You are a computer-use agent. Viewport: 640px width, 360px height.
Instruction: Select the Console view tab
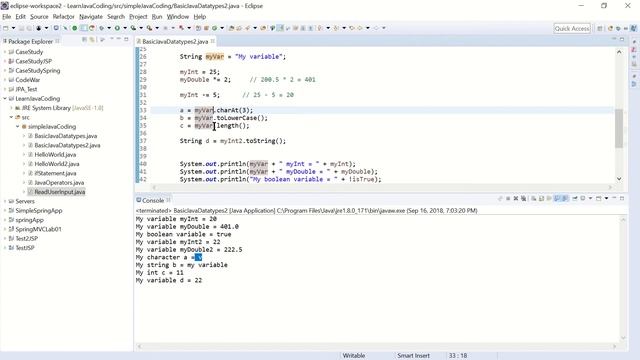click(153, 200)
